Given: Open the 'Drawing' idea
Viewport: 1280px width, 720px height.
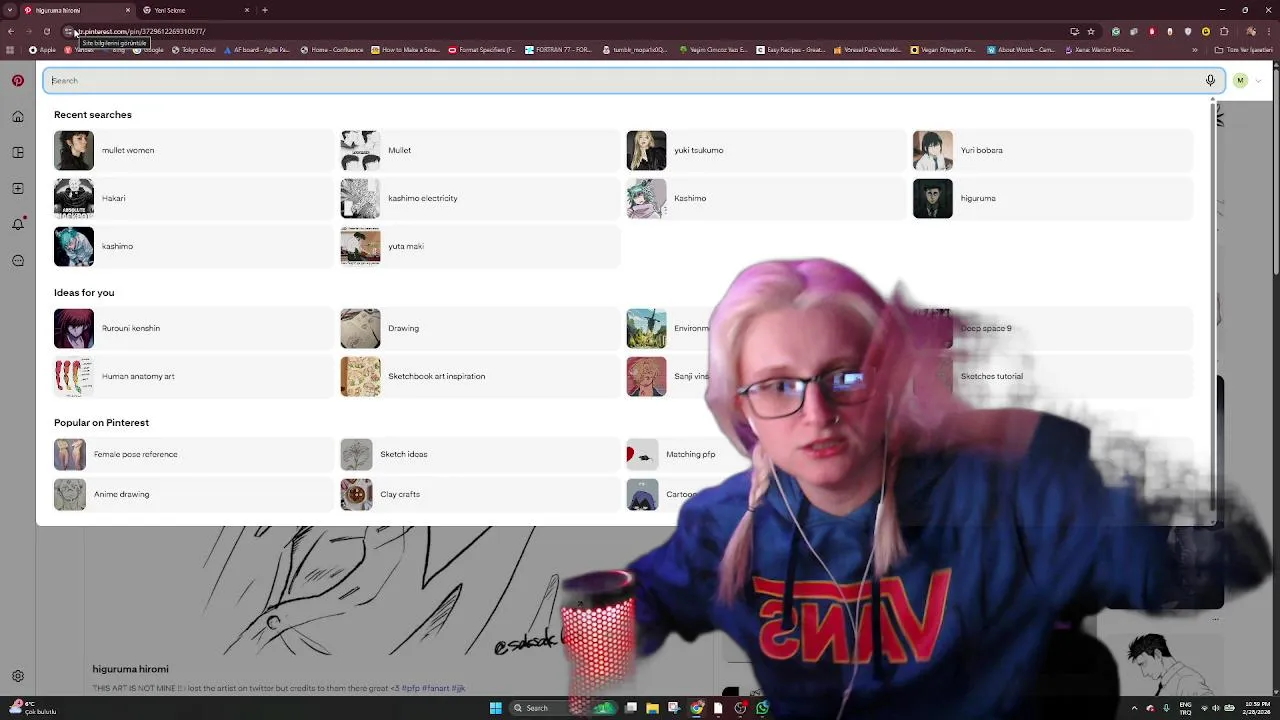Looking at the screenshot, I should click(480, 328).
